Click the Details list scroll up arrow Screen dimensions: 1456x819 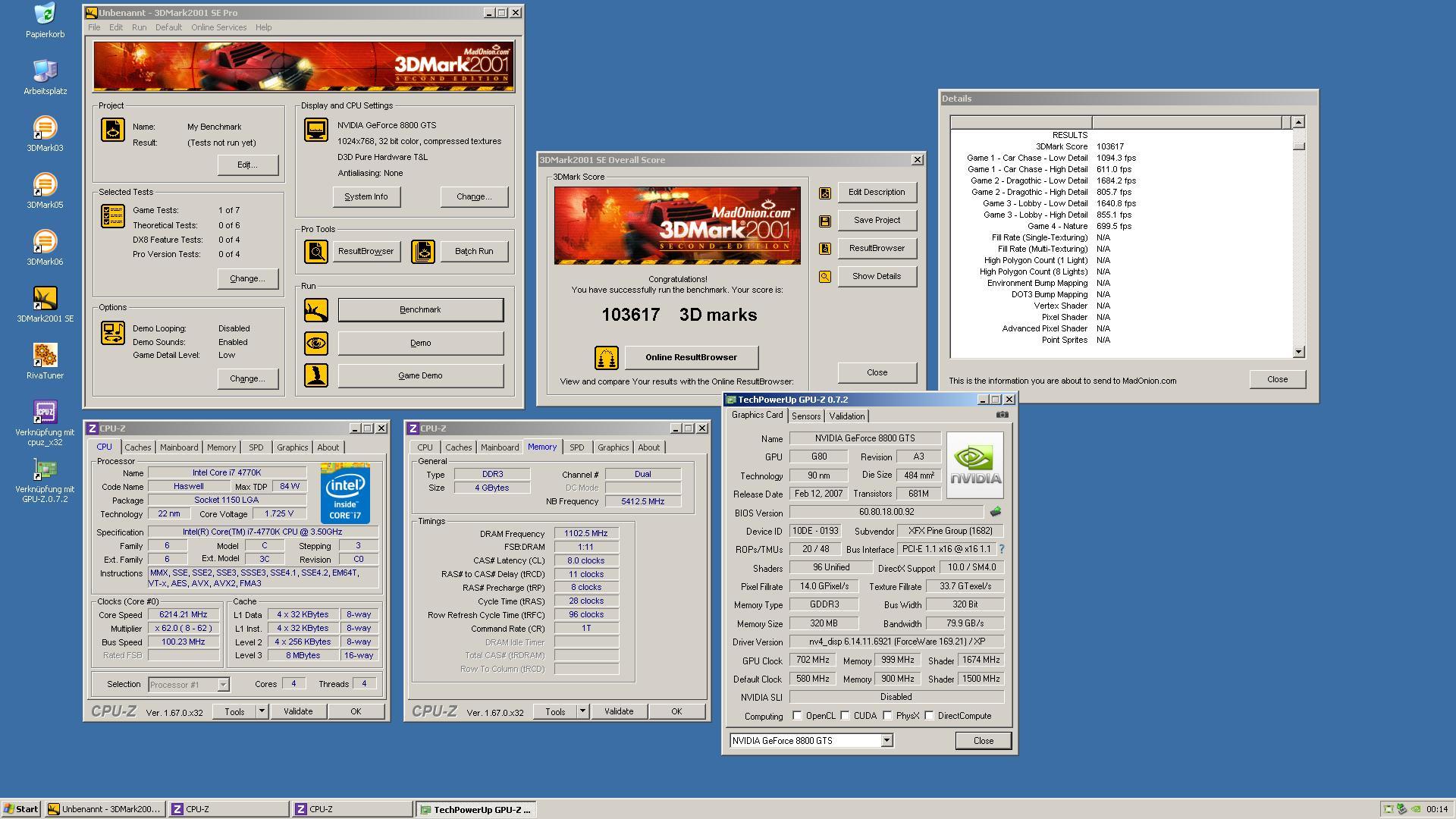click(x=1298, y=122)
